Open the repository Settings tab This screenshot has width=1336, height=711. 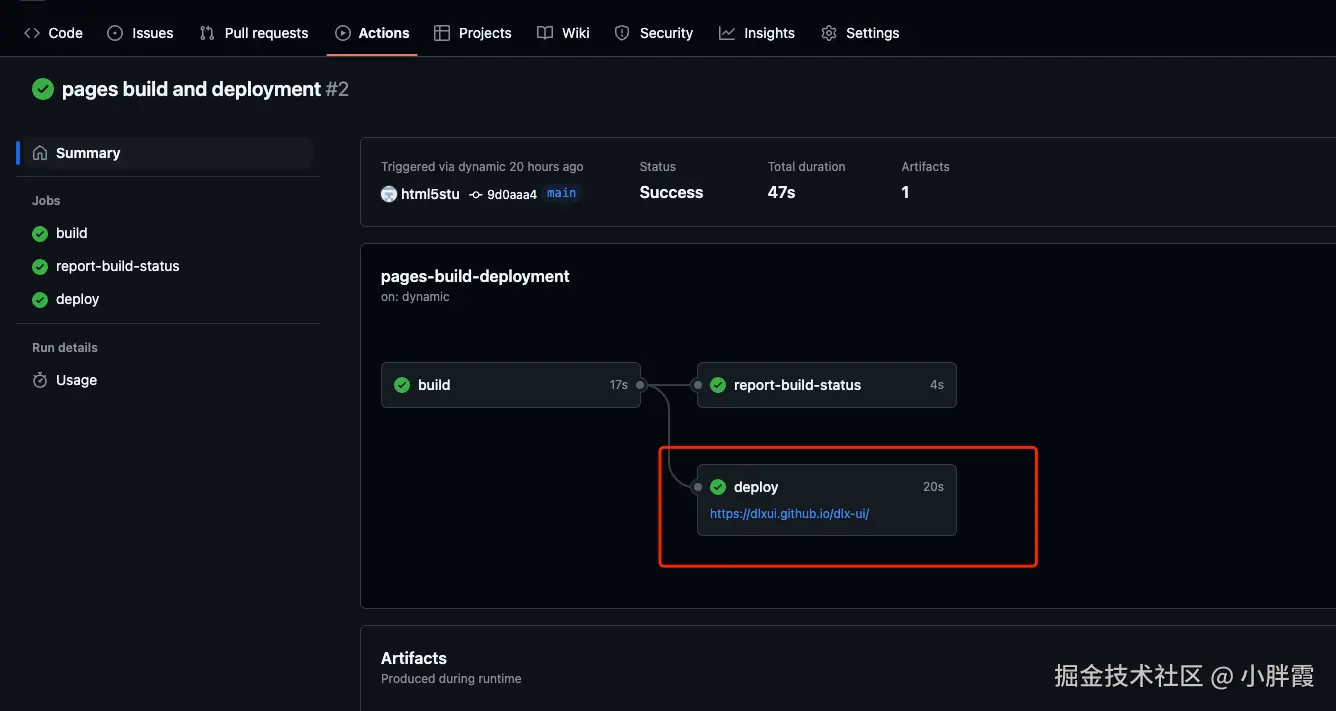pyautogui.click(x=860, y=33)
